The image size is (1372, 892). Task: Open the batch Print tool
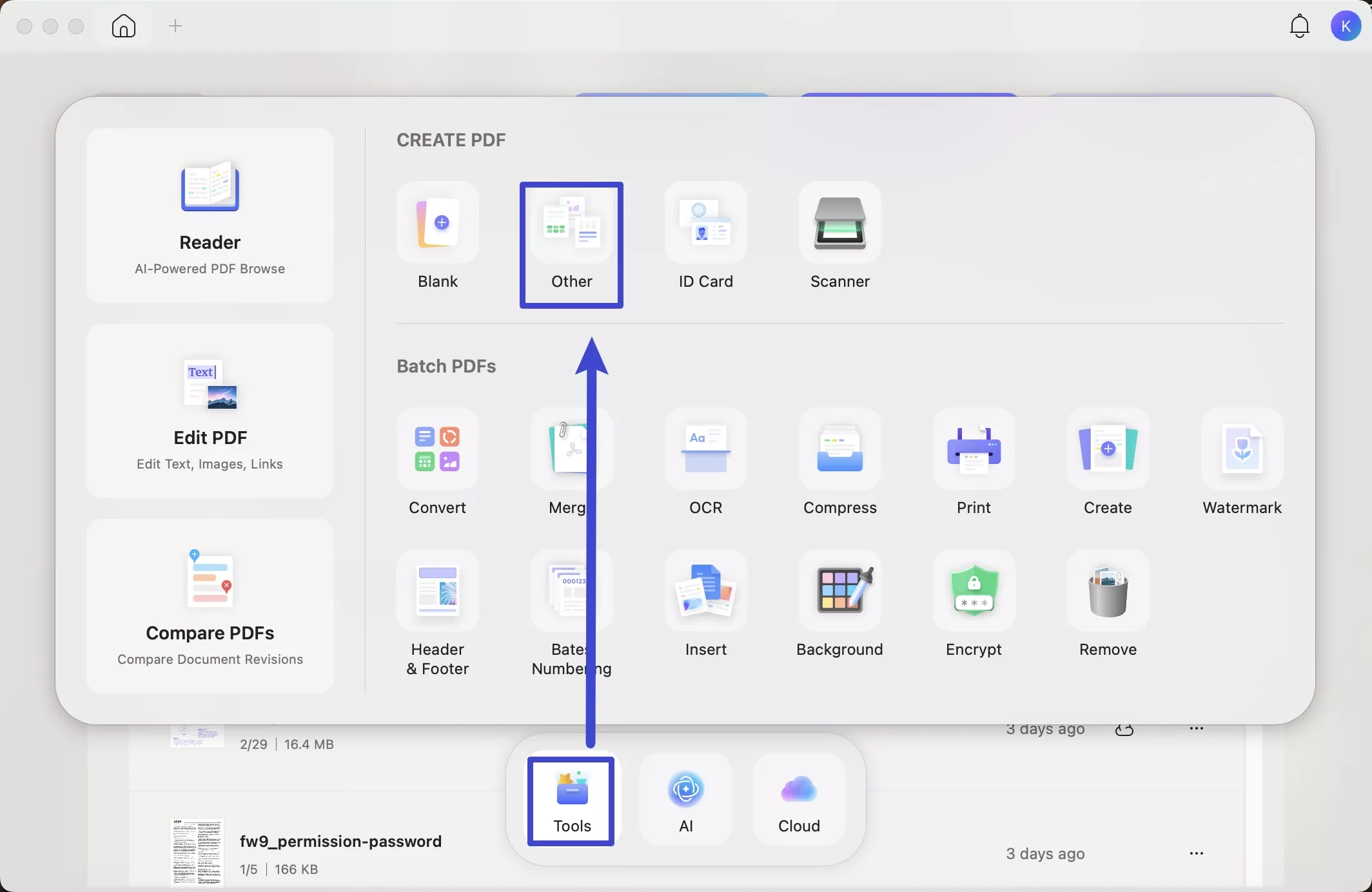[974, 450]
